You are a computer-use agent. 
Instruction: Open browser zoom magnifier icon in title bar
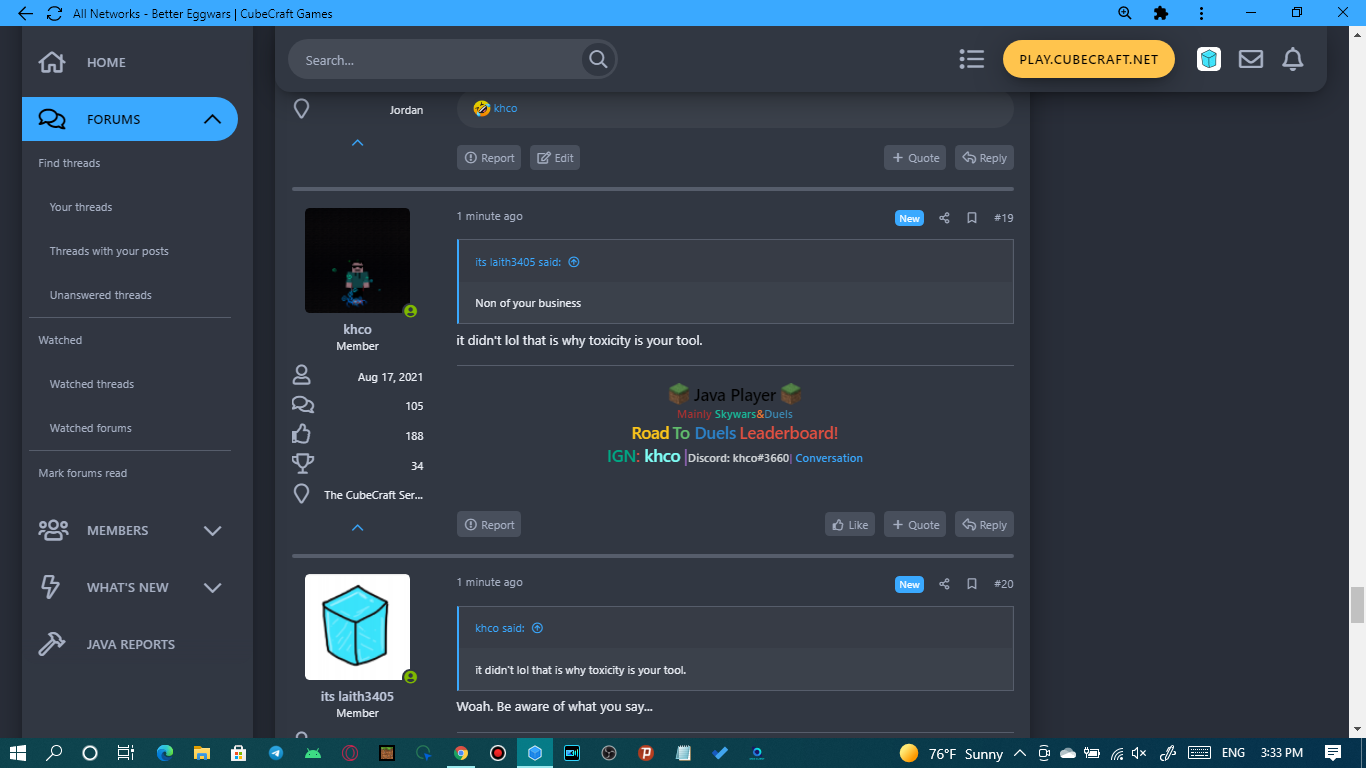tap(1125, 13)
